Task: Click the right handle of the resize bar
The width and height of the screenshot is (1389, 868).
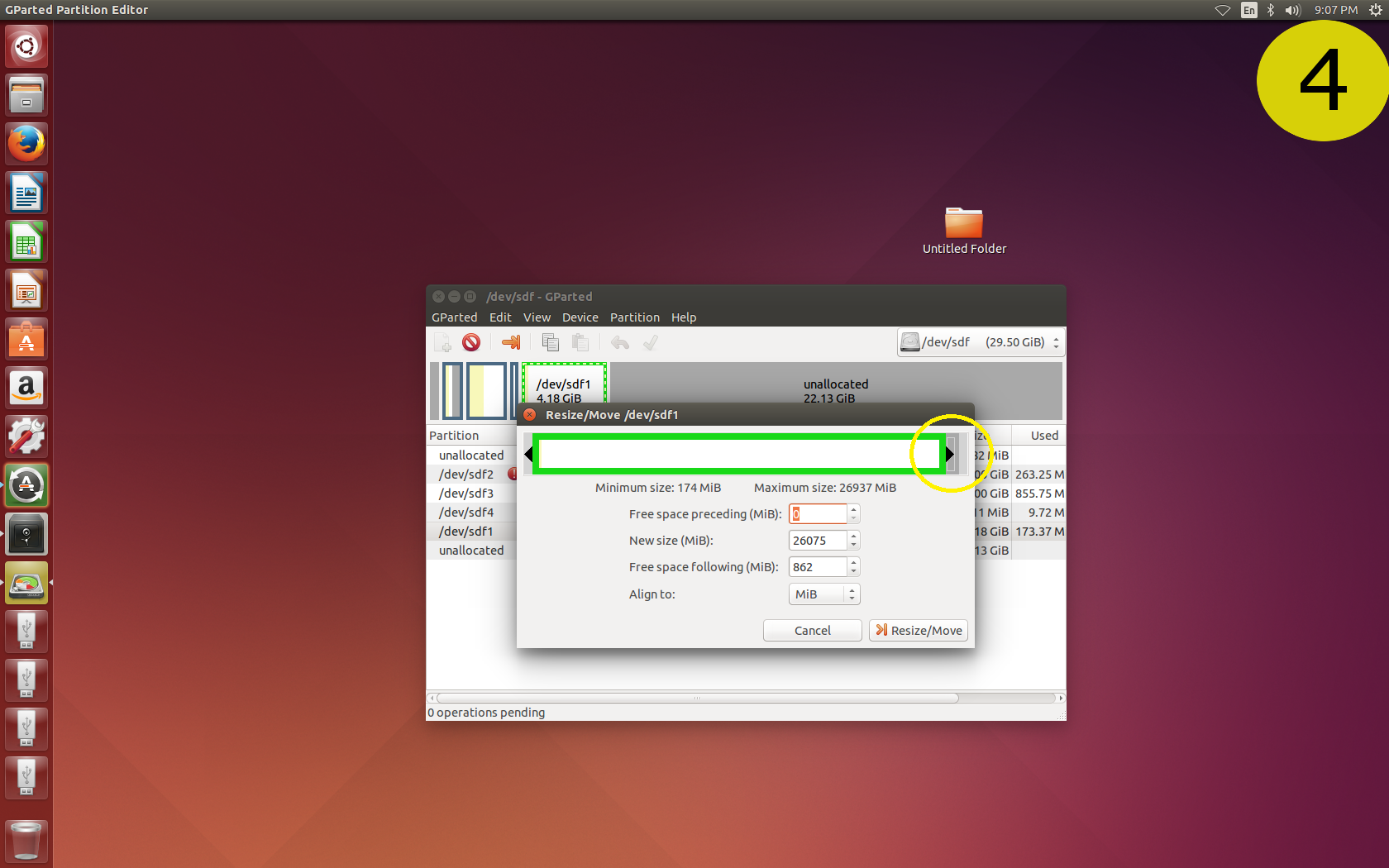Action: click(x=950, y=454)
